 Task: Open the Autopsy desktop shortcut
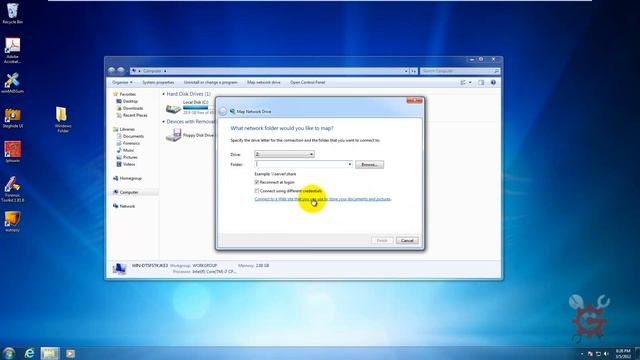(x=12, y=222)
